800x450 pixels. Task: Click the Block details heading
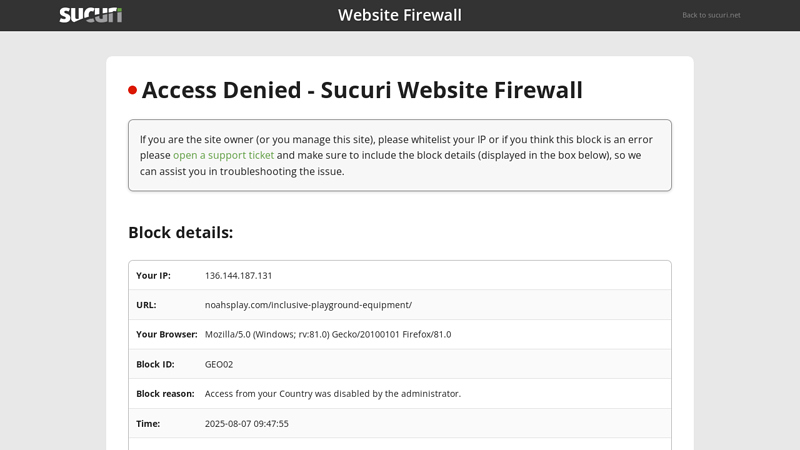(x=181, y=233)
